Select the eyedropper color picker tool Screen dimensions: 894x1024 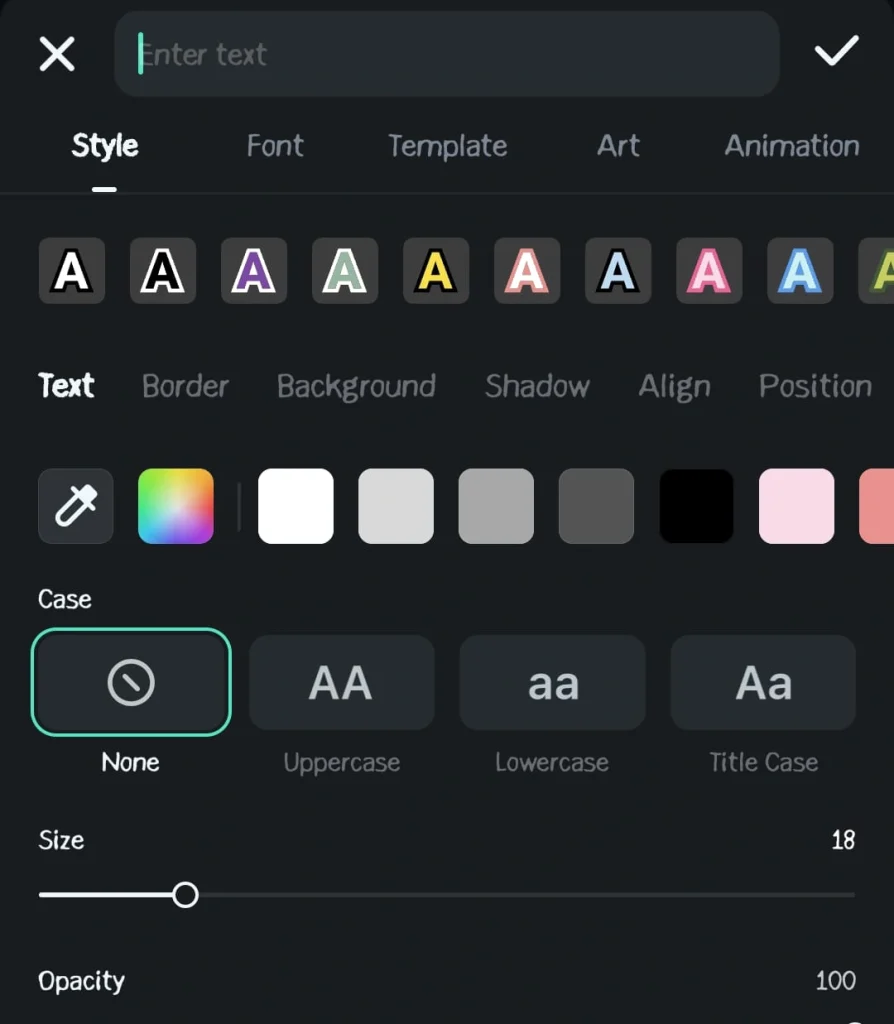pyautogui.click(x=76, y=506)
